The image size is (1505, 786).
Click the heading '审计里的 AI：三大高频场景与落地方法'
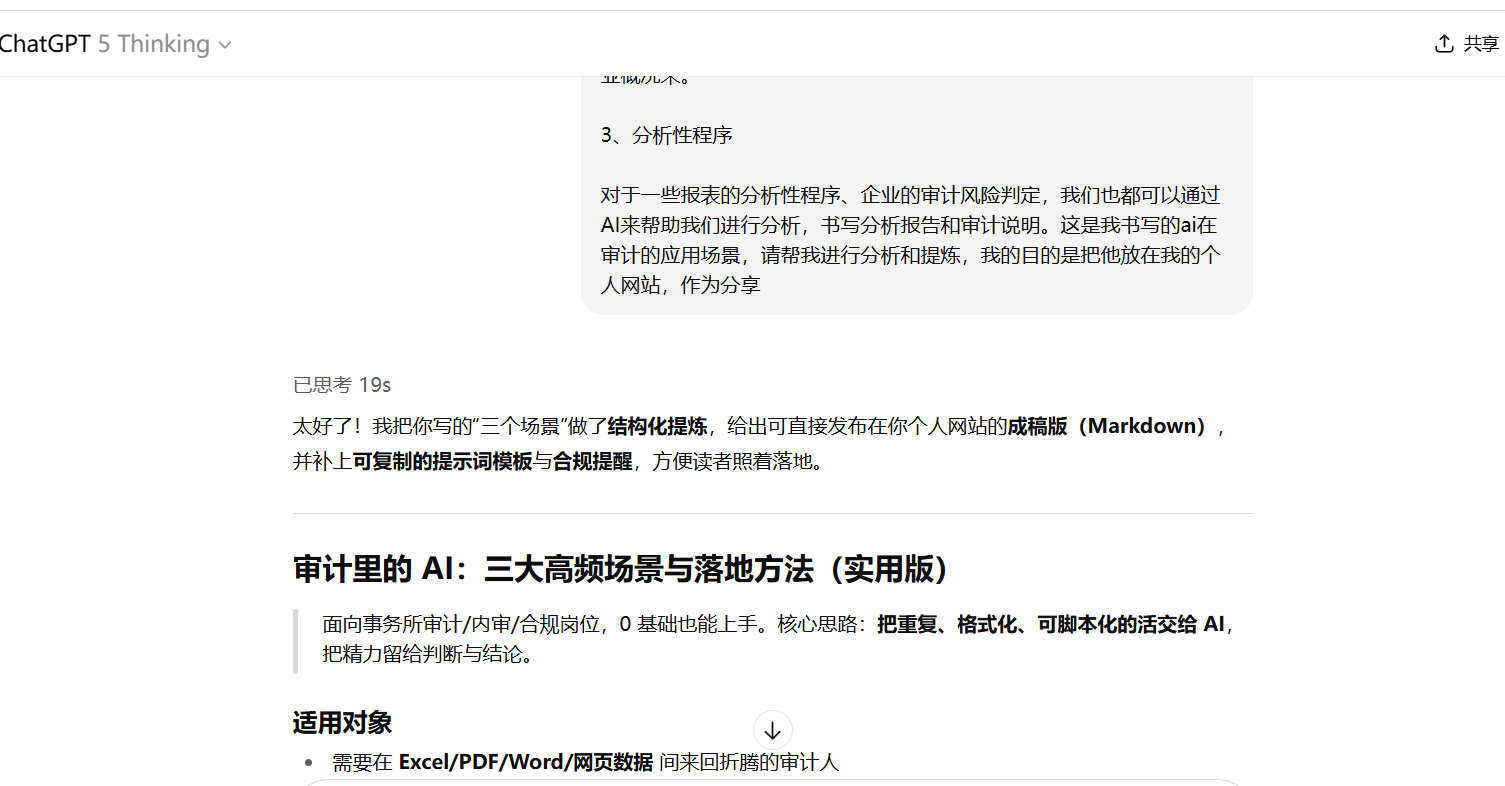point(620,568)
